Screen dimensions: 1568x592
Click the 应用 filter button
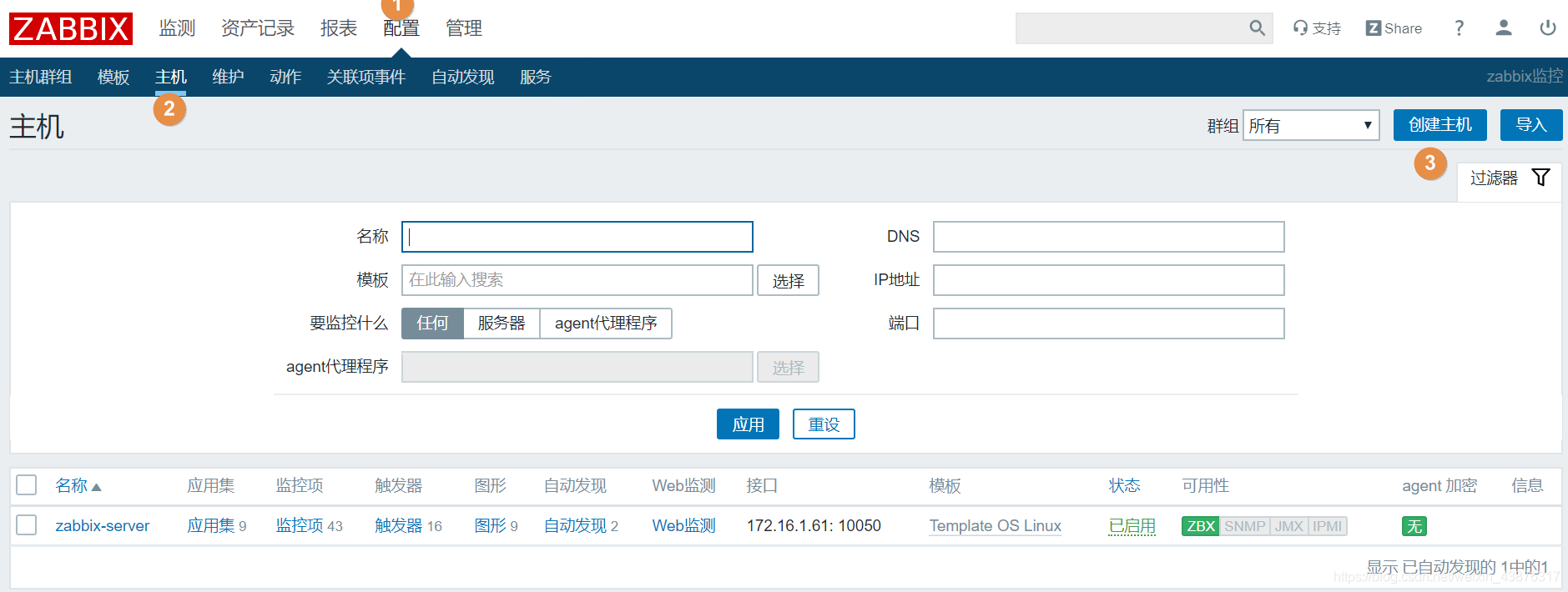tap(748, 424)
